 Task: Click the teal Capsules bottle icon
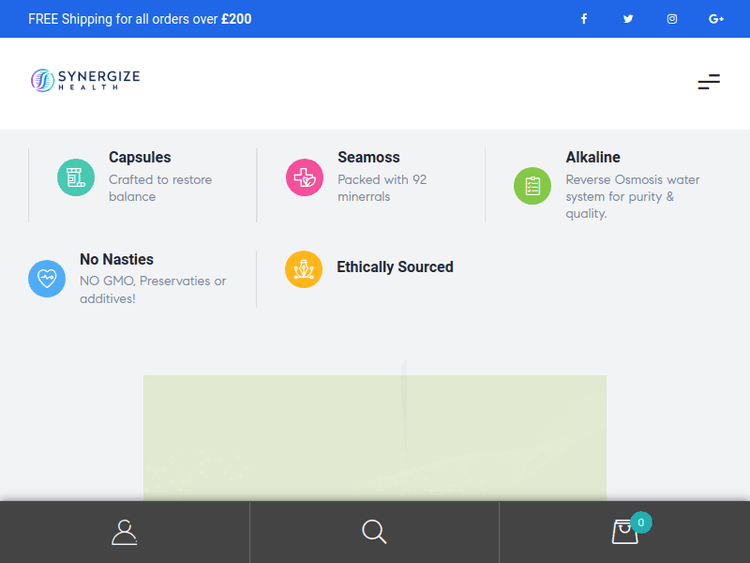pos(76,177)
